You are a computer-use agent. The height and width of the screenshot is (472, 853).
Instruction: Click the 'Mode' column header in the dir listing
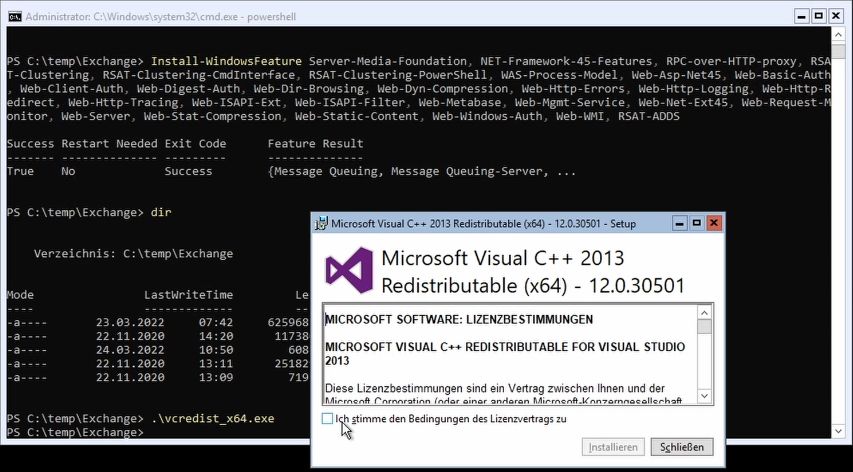pos(20,295)
